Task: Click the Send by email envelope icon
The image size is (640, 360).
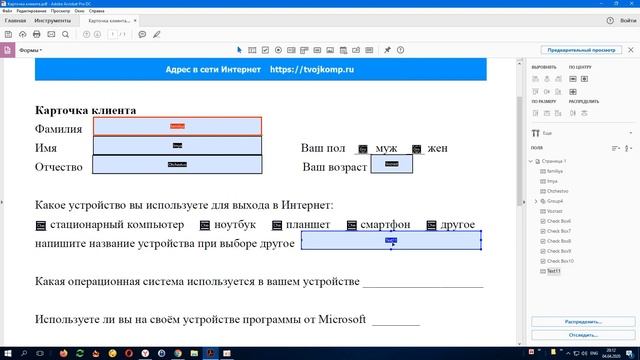Action: [x=51, y=34]
